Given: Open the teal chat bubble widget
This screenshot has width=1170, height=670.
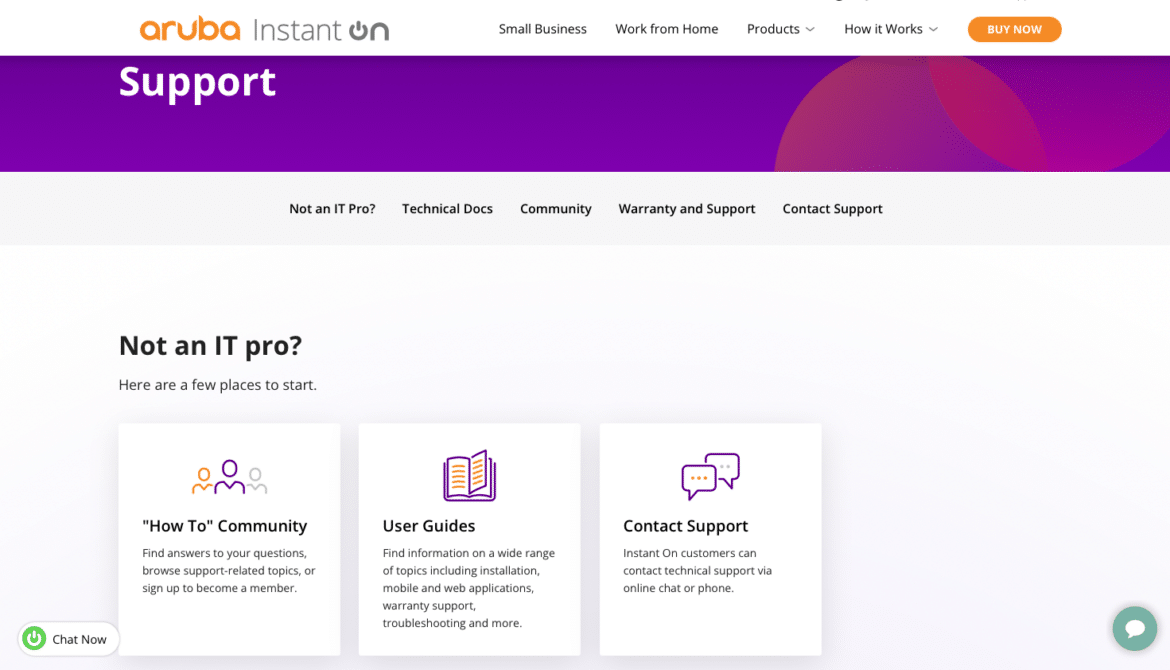Looking at the screenshot, I should 1134,628.
